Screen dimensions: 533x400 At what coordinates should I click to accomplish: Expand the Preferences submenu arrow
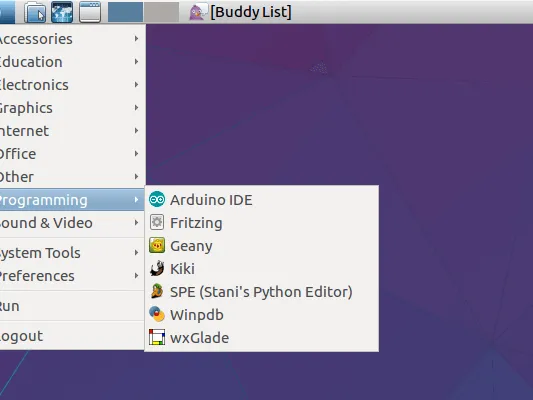point(136,276)
